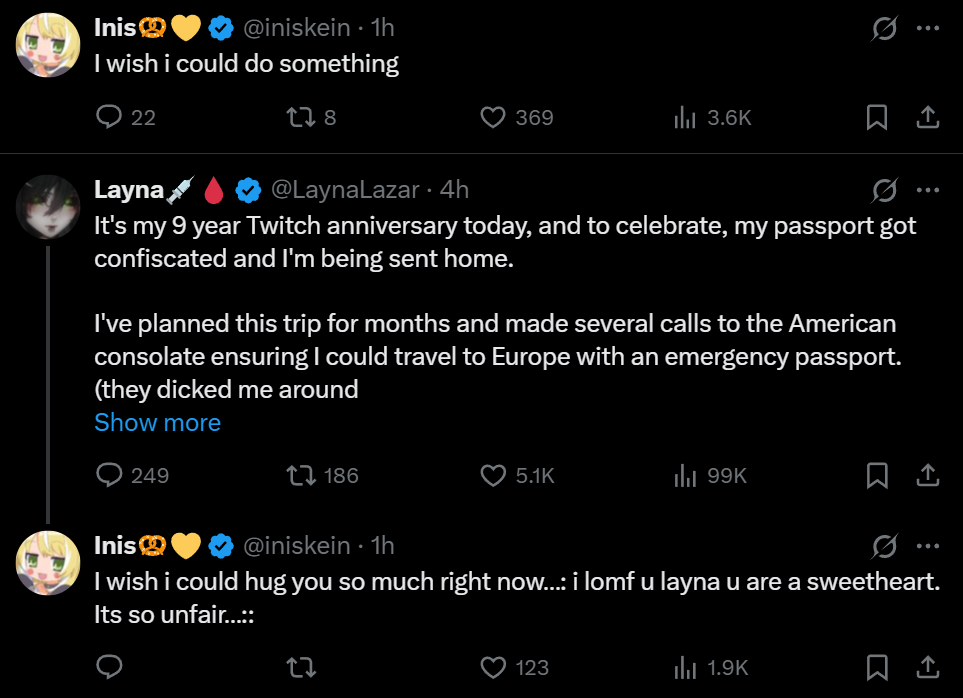View analytics of the 3.6K views tweet

685,118
